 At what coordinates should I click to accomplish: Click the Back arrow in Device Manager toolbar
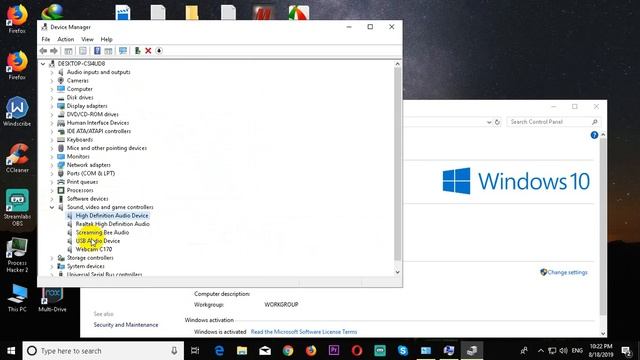click(x=43, y=51)
